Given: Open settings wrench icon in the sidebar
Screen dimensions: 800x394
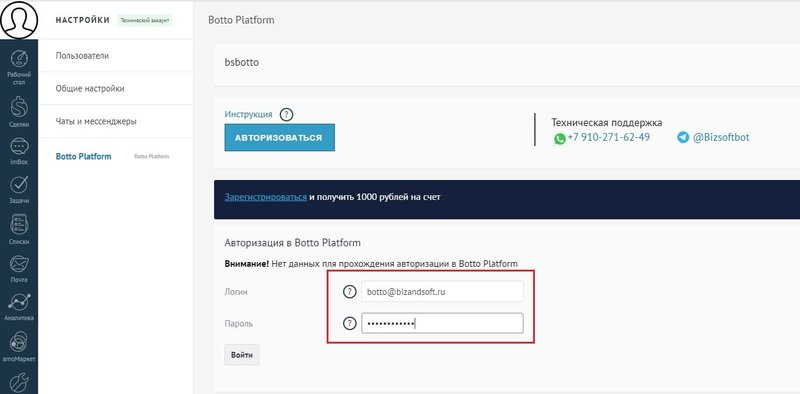Looking at the screenshot, I should (19, 383).
